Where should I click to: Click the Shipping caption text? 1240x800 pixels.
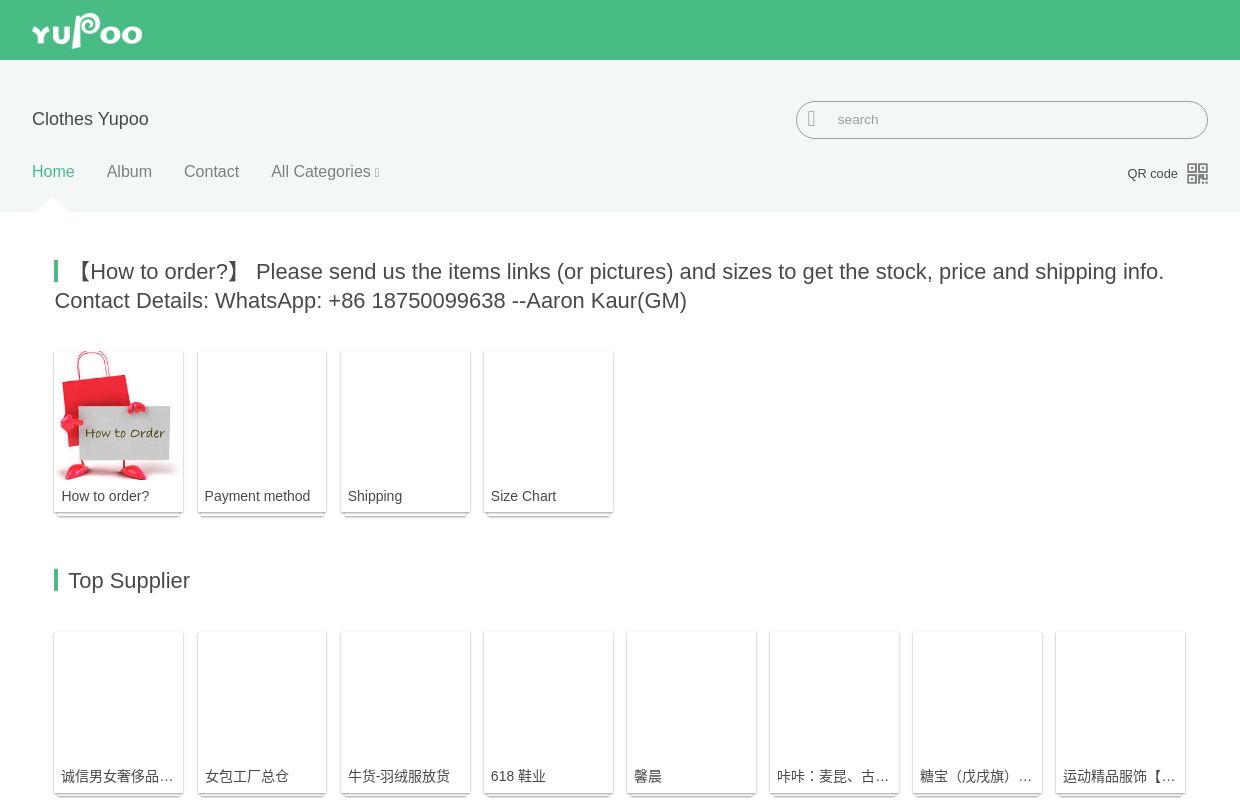tap(375, 496)
